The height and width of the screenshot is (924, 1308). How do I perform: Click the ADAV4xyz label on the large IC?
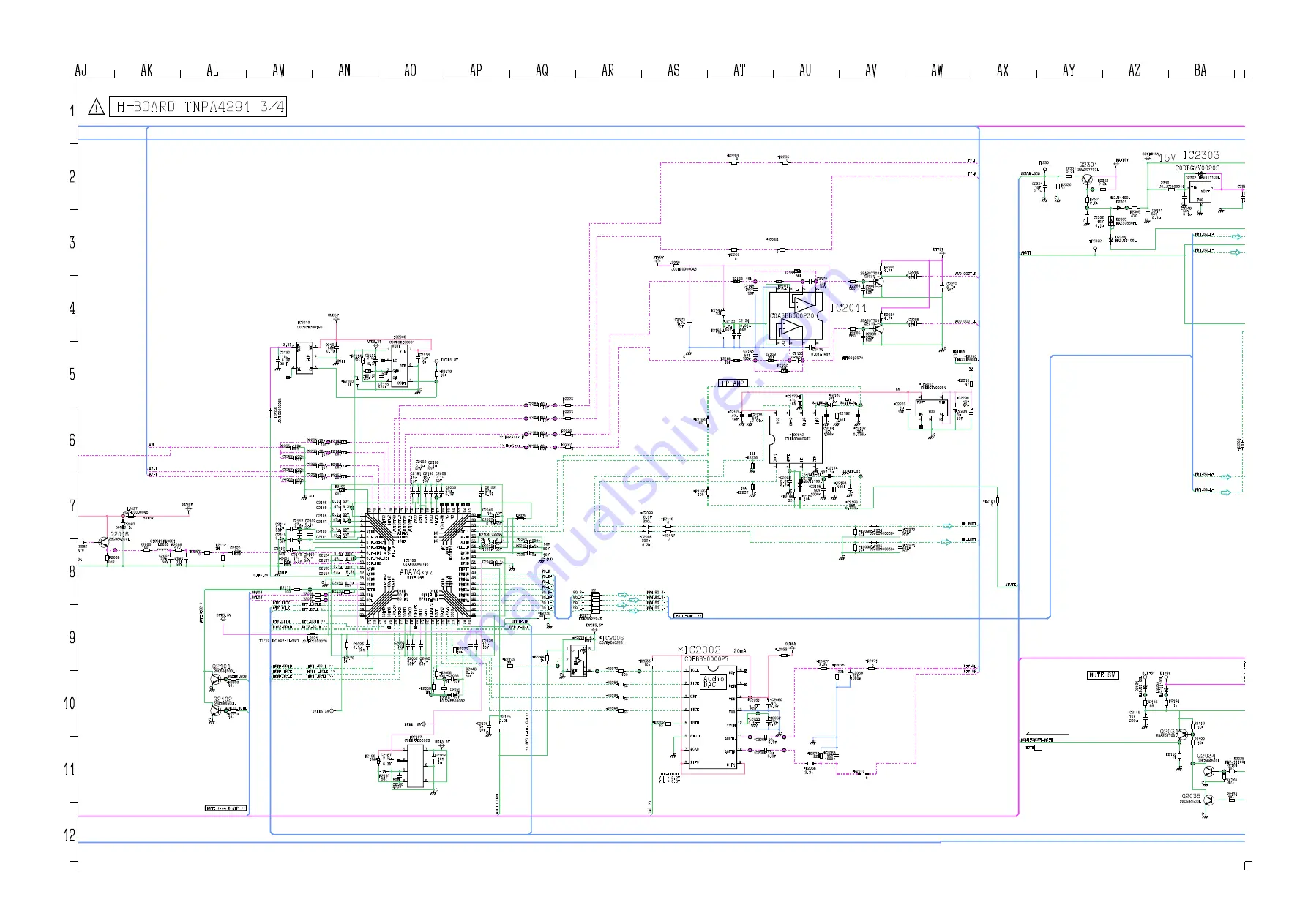coord(416,572)
